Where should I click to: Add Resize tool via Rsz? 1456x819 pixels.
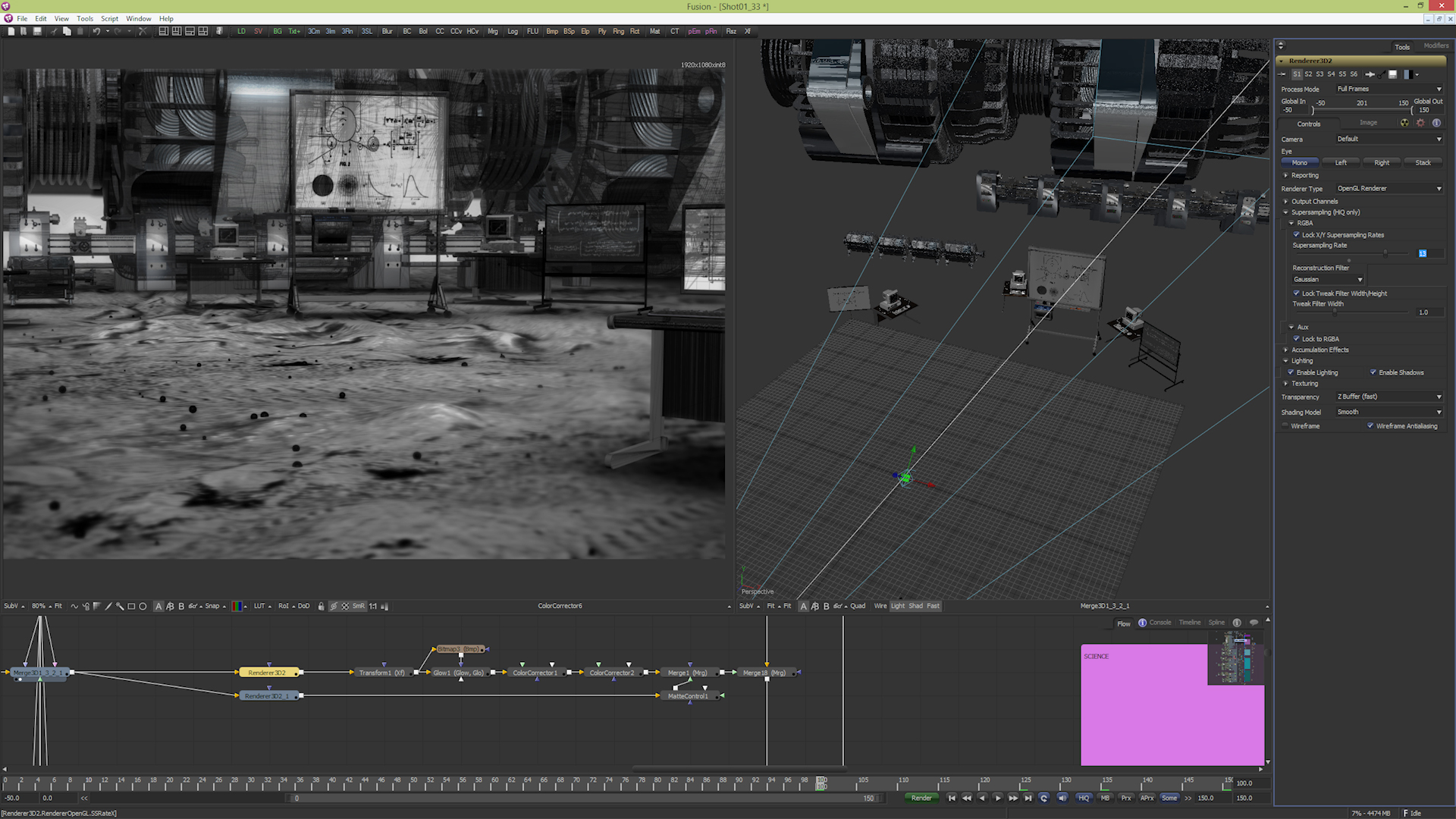[730, 31]
